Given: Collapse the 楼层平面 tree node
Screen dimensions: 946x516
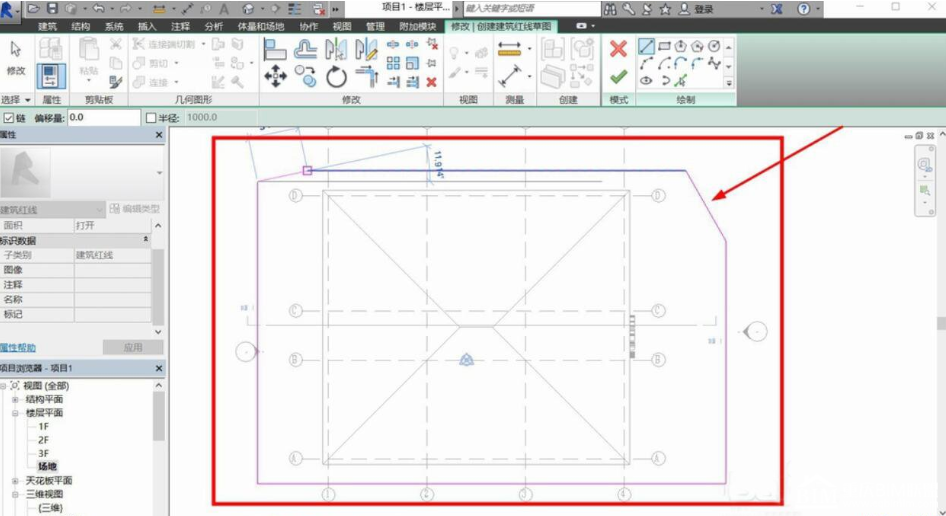Looking at the screenshot, I should point(15,413).
